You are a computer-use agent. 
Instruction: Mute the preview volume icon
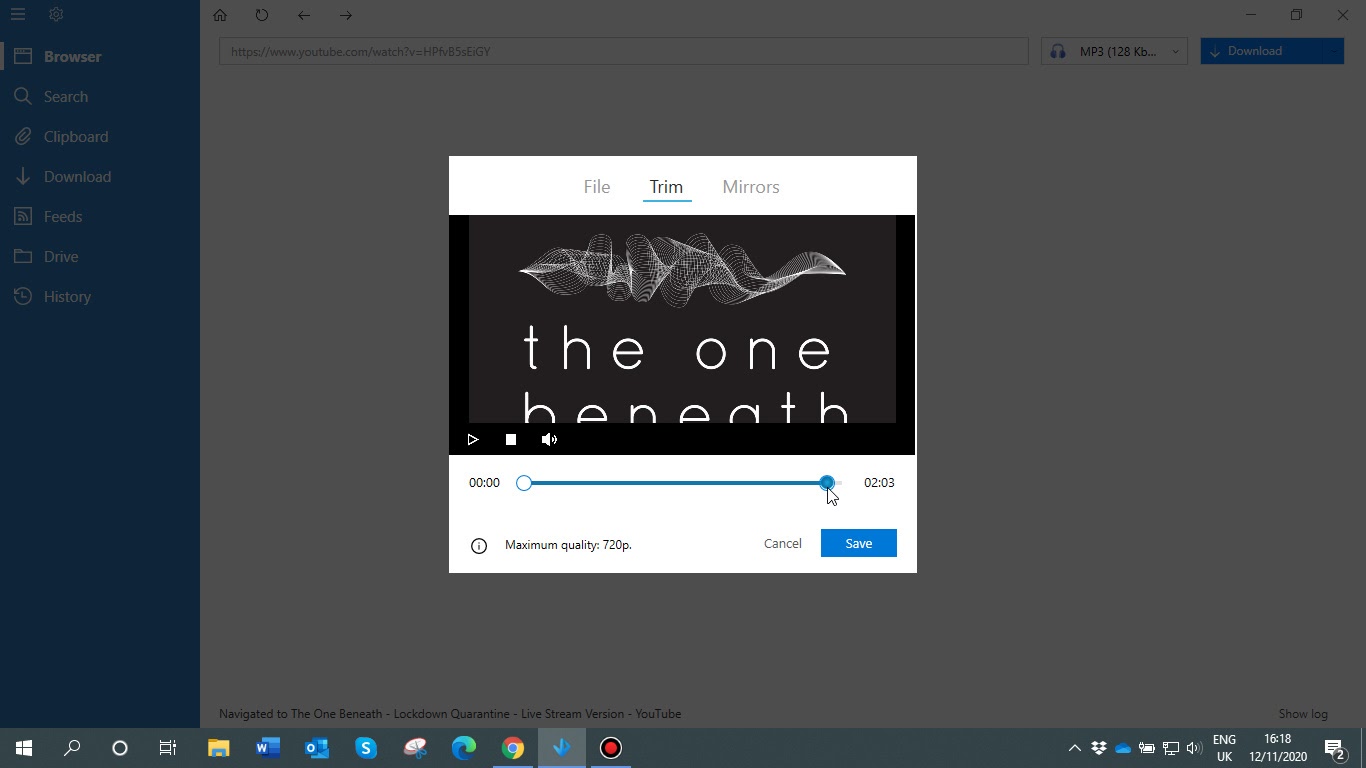tap(549, 439)
